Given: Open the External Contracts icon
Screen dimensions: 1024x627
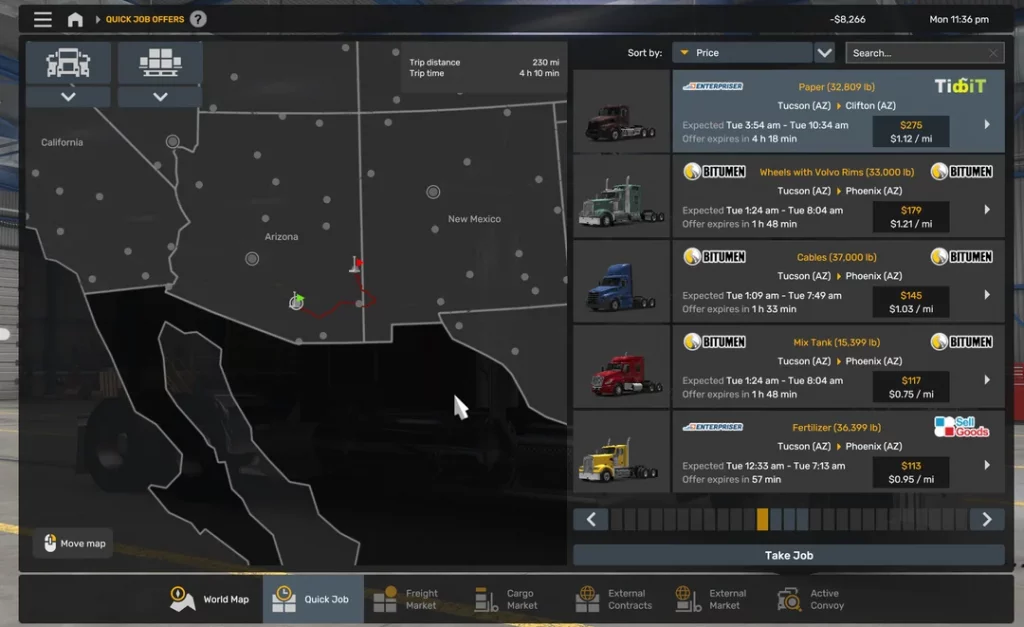Looking at the screenshot, I should click(x=588, y=599).
